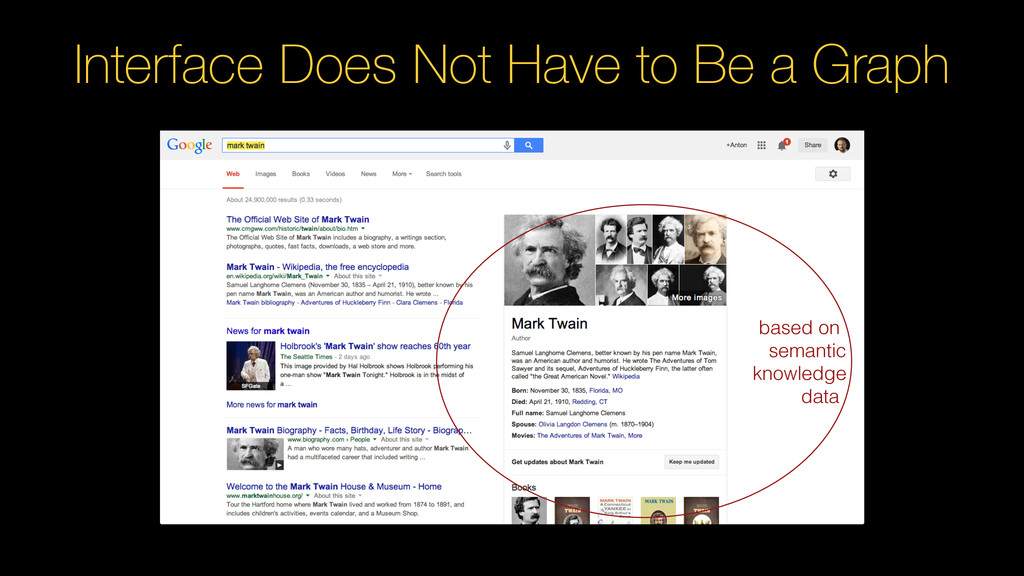Open the 'Mark Twain bibliography' sitelink
Image resolution: width=1024 pixels, height=576 pixels.
pos(261,302)
